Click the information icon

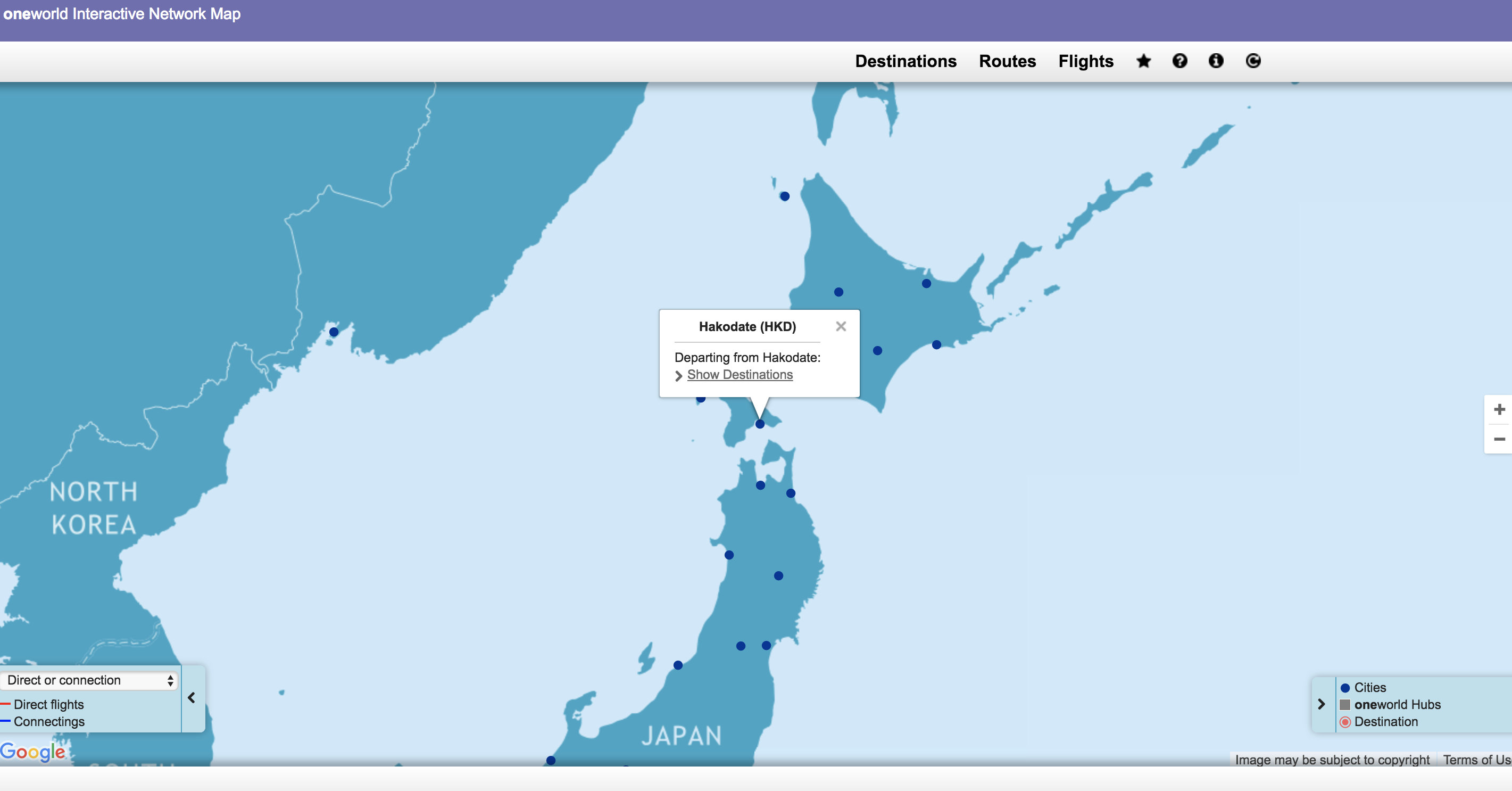tap(1216, 61)
